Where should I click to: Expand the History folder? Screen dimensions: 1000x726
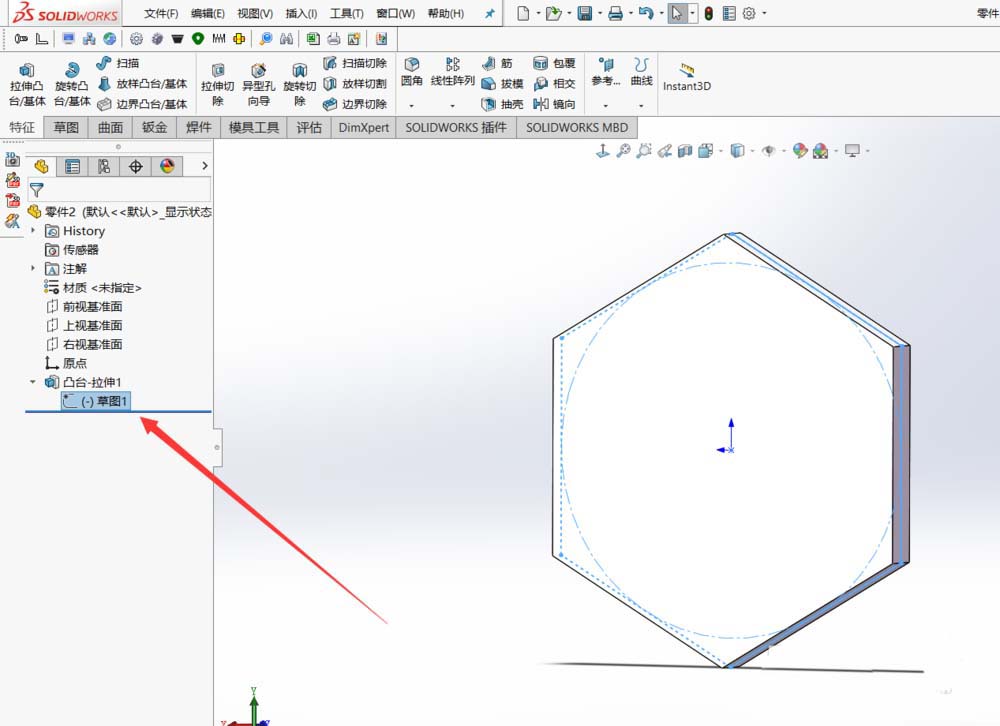tap(33, 230)
